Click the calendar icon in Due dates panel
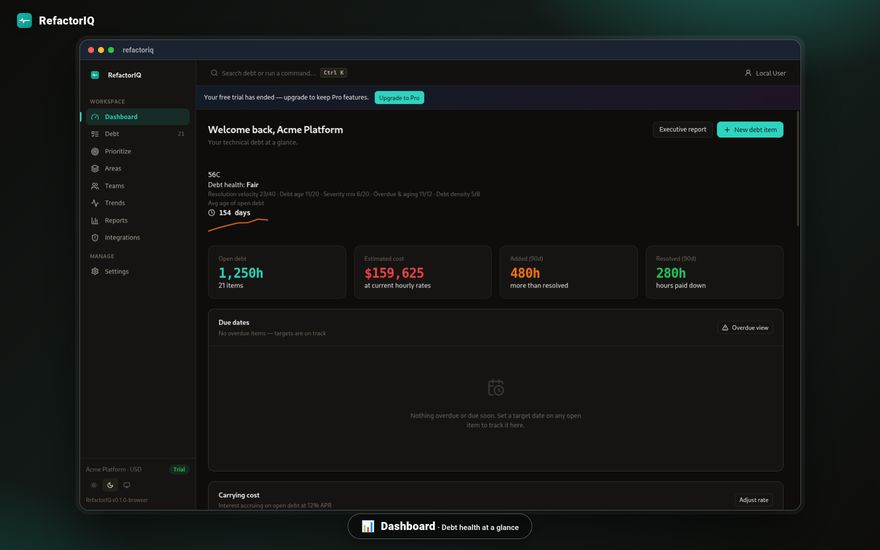This screenshot has width=880, height=550. pyautogui.click(x=496, y=388)
